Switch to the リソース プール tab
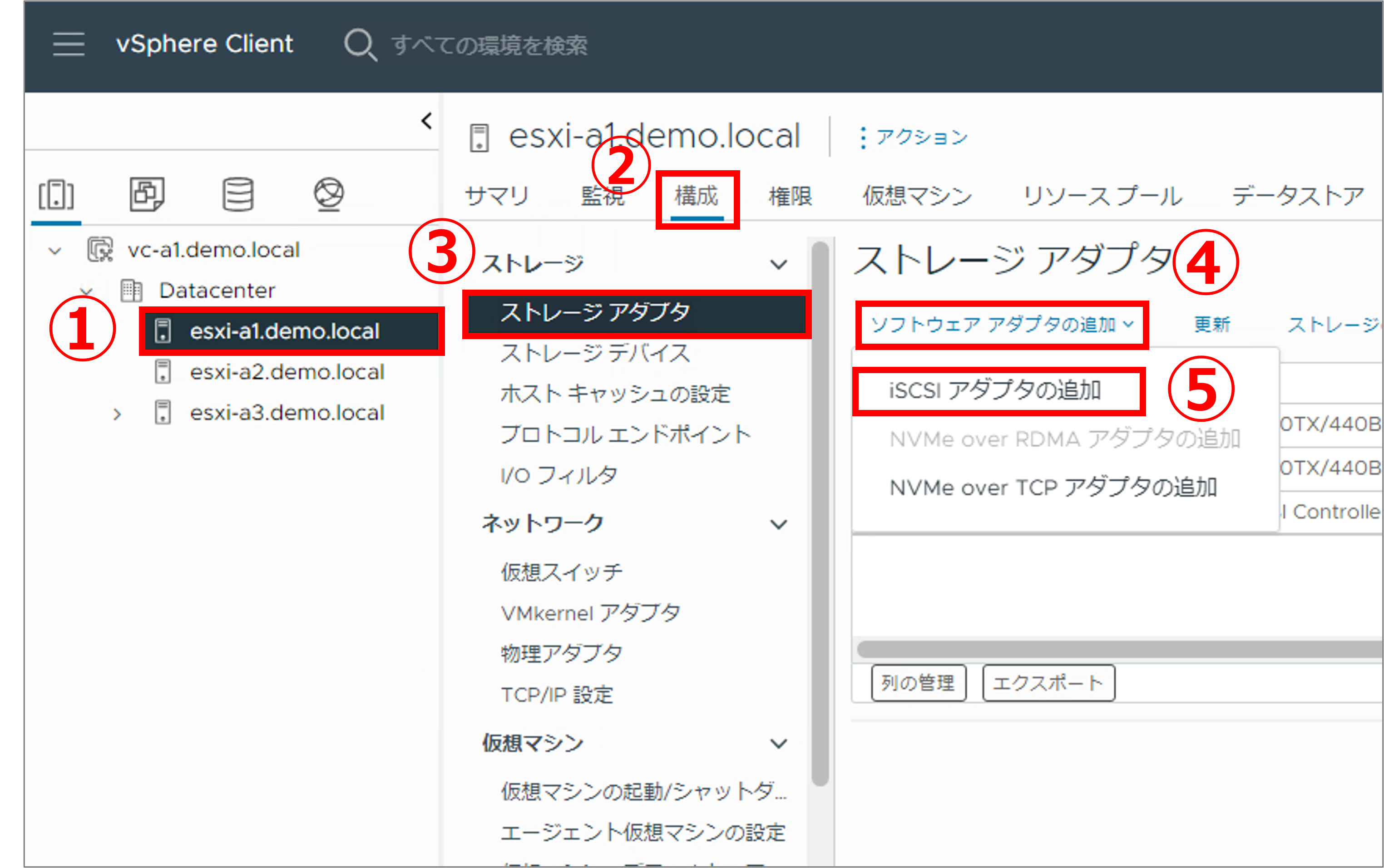1384x868 pixels. click(x=1103, y=196)
